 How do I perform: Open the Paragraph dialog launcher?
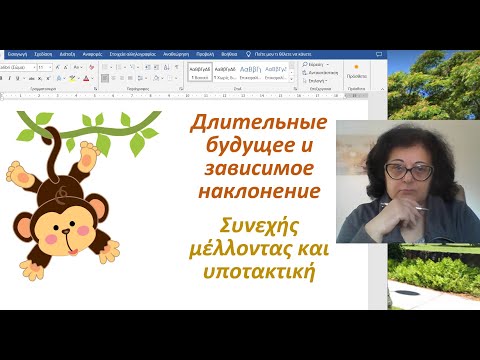181,89
